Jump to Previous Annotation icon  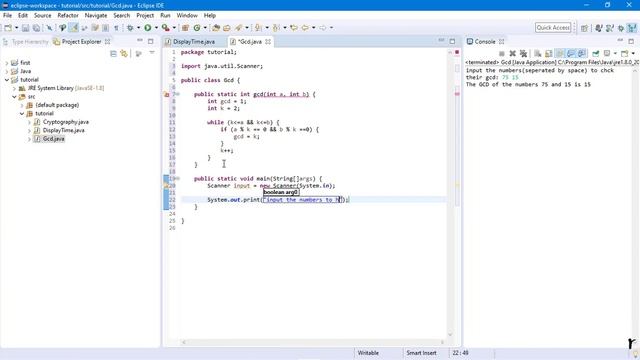coord(277,28)
